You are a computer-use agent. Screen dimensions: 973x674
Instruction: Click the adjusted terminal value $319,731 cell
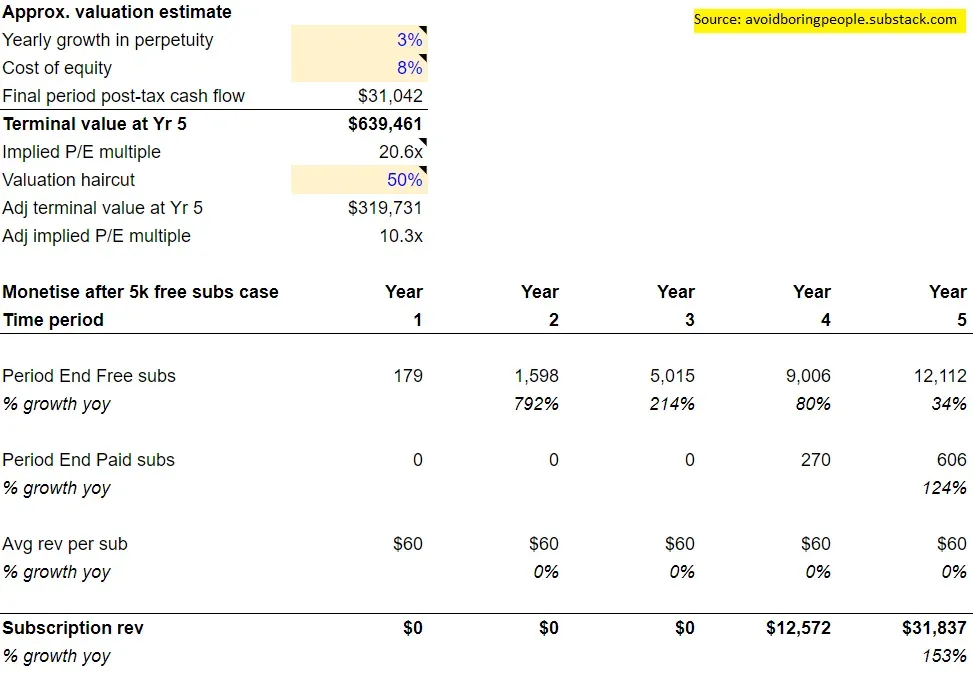pyautogui.click(x=385, y=208)
